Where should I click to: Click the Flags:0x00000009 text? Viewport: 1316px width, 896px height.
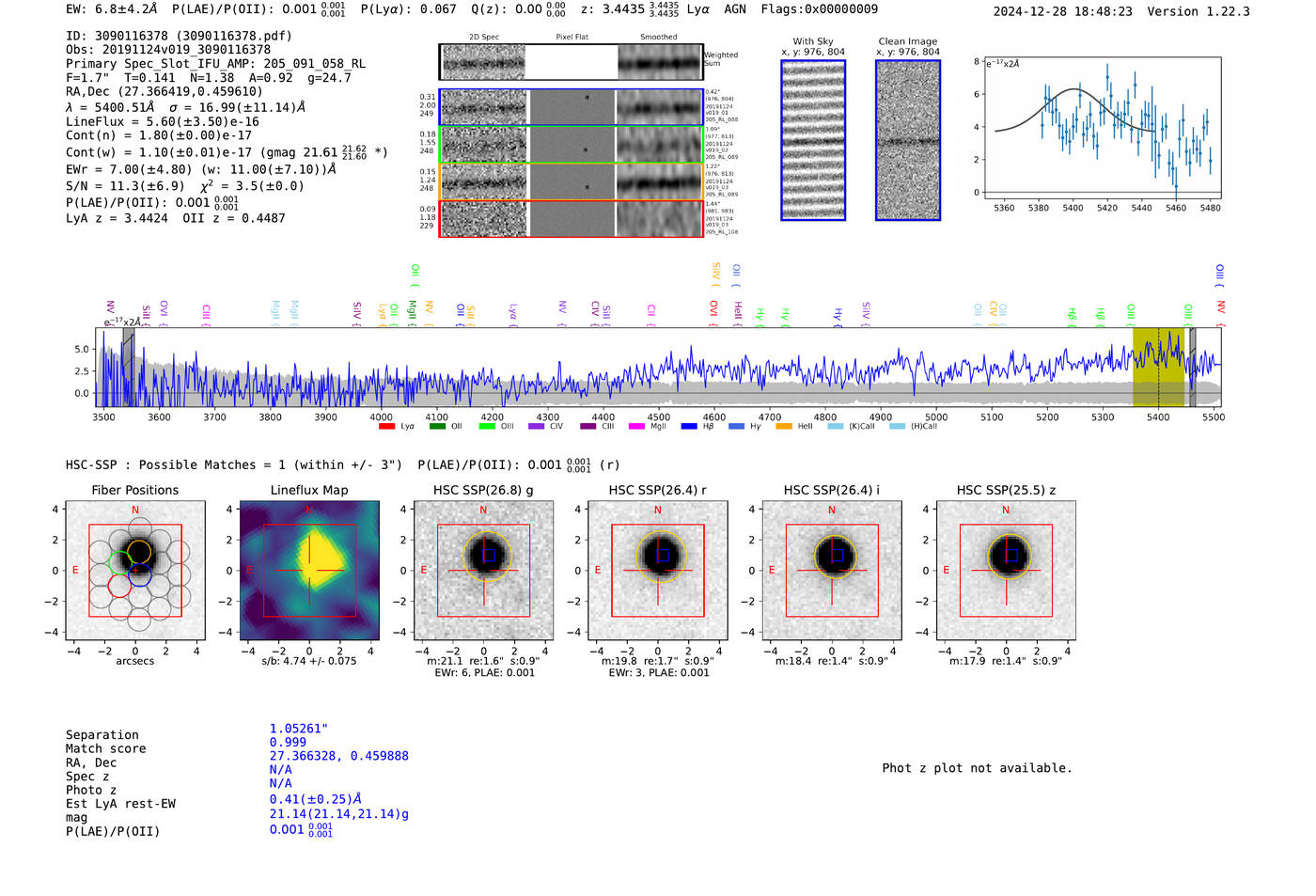819,9
